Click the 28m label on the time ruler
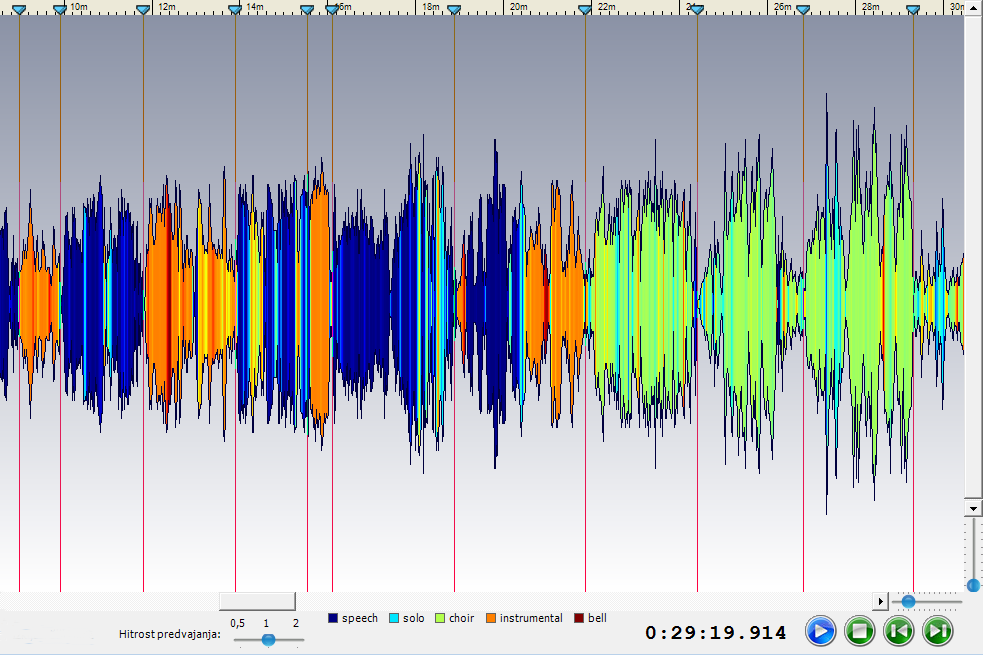The height and width of the screenshot is (655, 983). click(870, 6)
